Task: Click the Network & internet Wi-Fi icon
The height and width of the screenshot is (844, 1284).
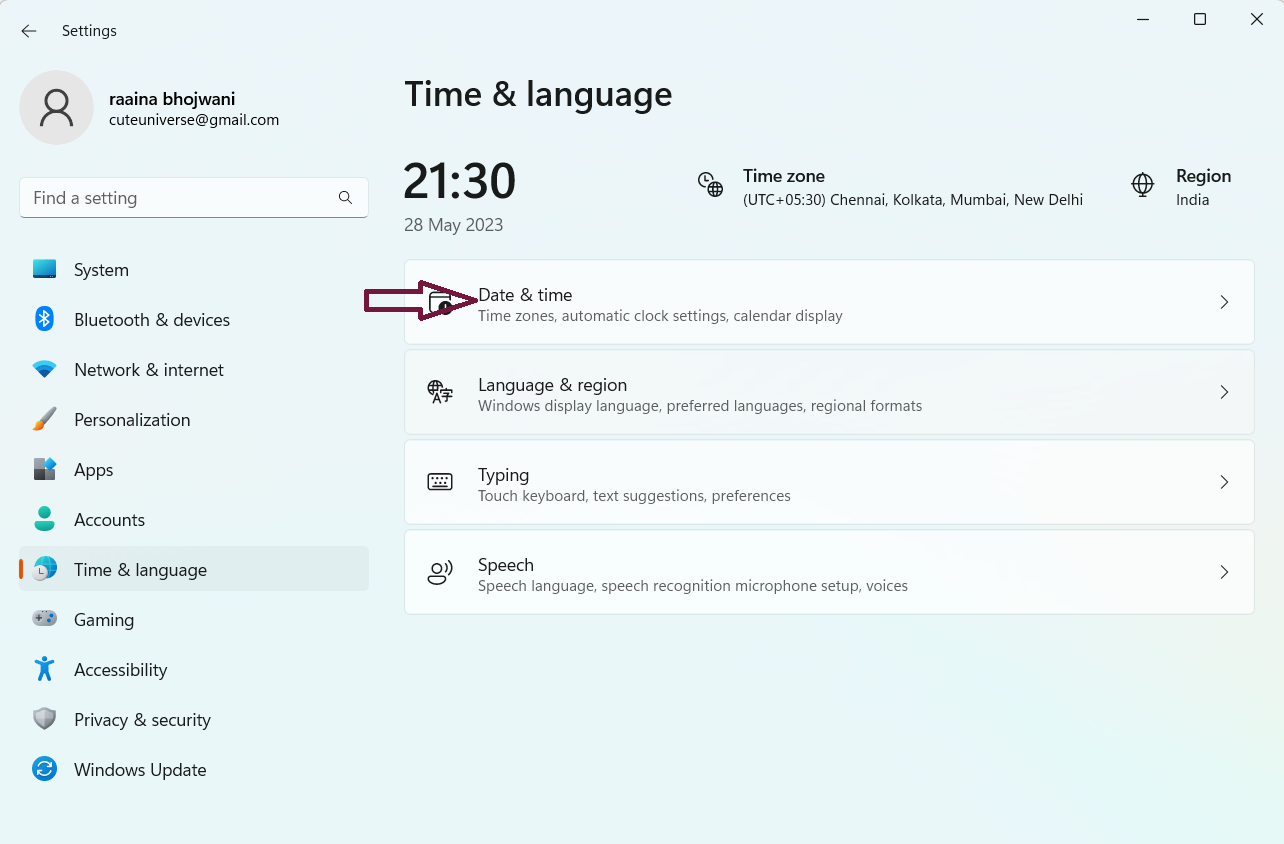Action: [44, 369]
